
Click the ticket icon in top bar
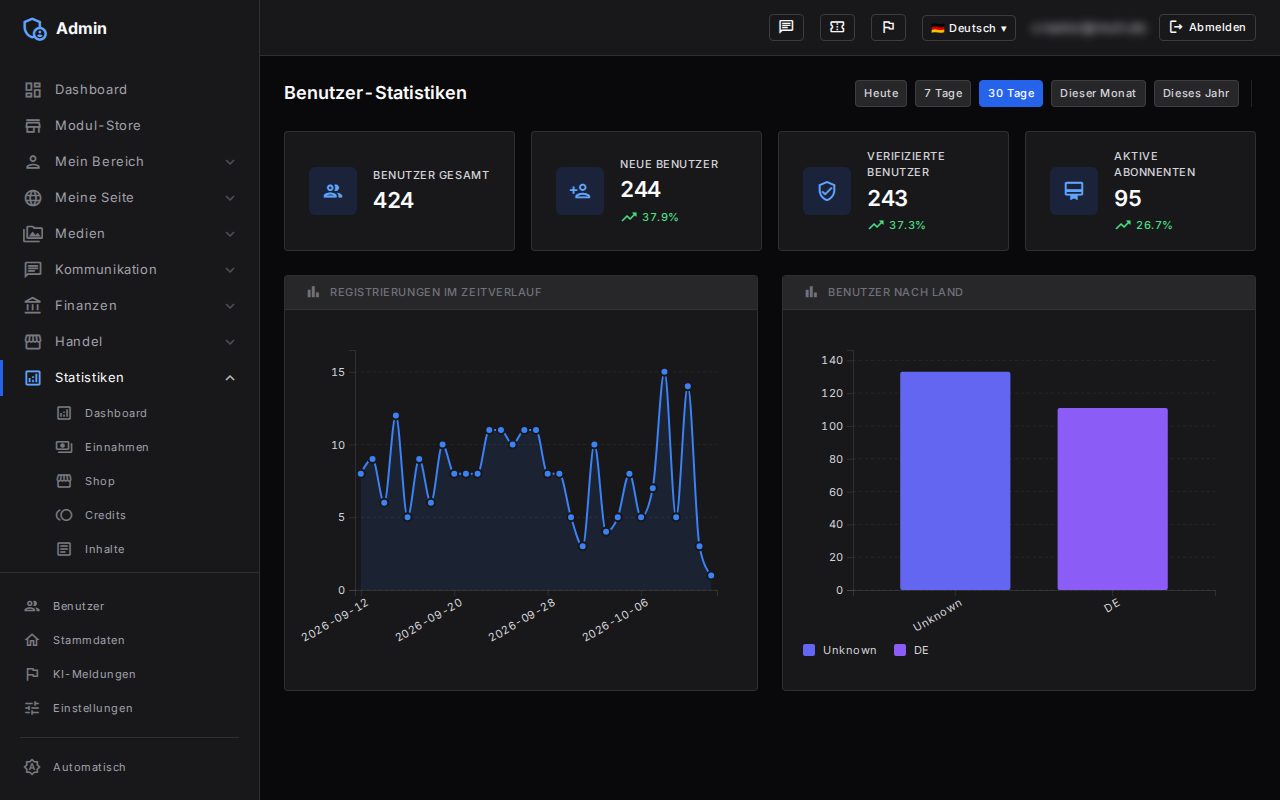coord(837,27)
